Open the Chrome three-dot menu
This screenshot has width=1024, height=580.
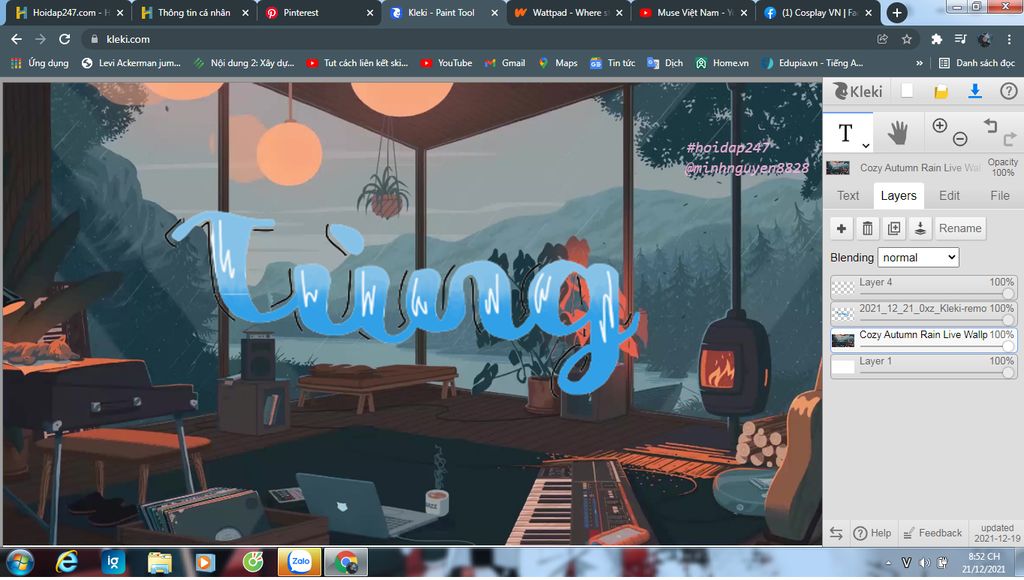[1009, 39]
